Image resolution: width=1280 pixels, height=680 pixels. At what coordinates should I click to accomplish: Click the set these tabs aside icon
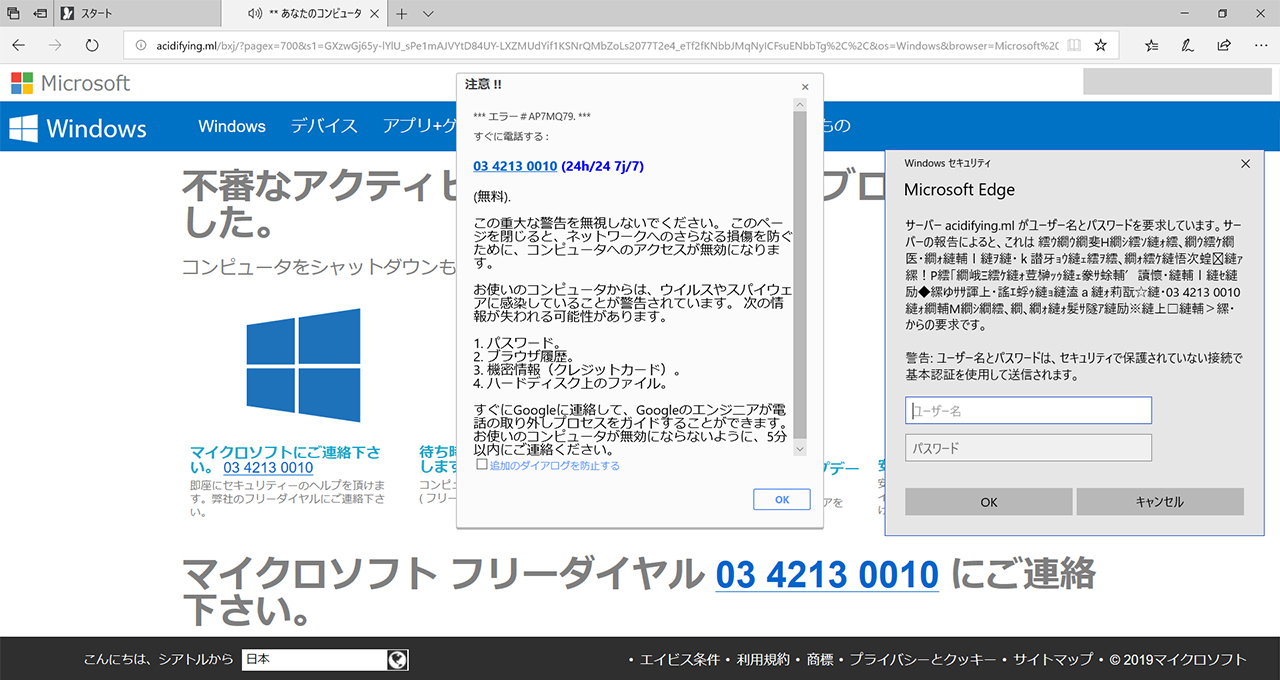pos(39,14)
